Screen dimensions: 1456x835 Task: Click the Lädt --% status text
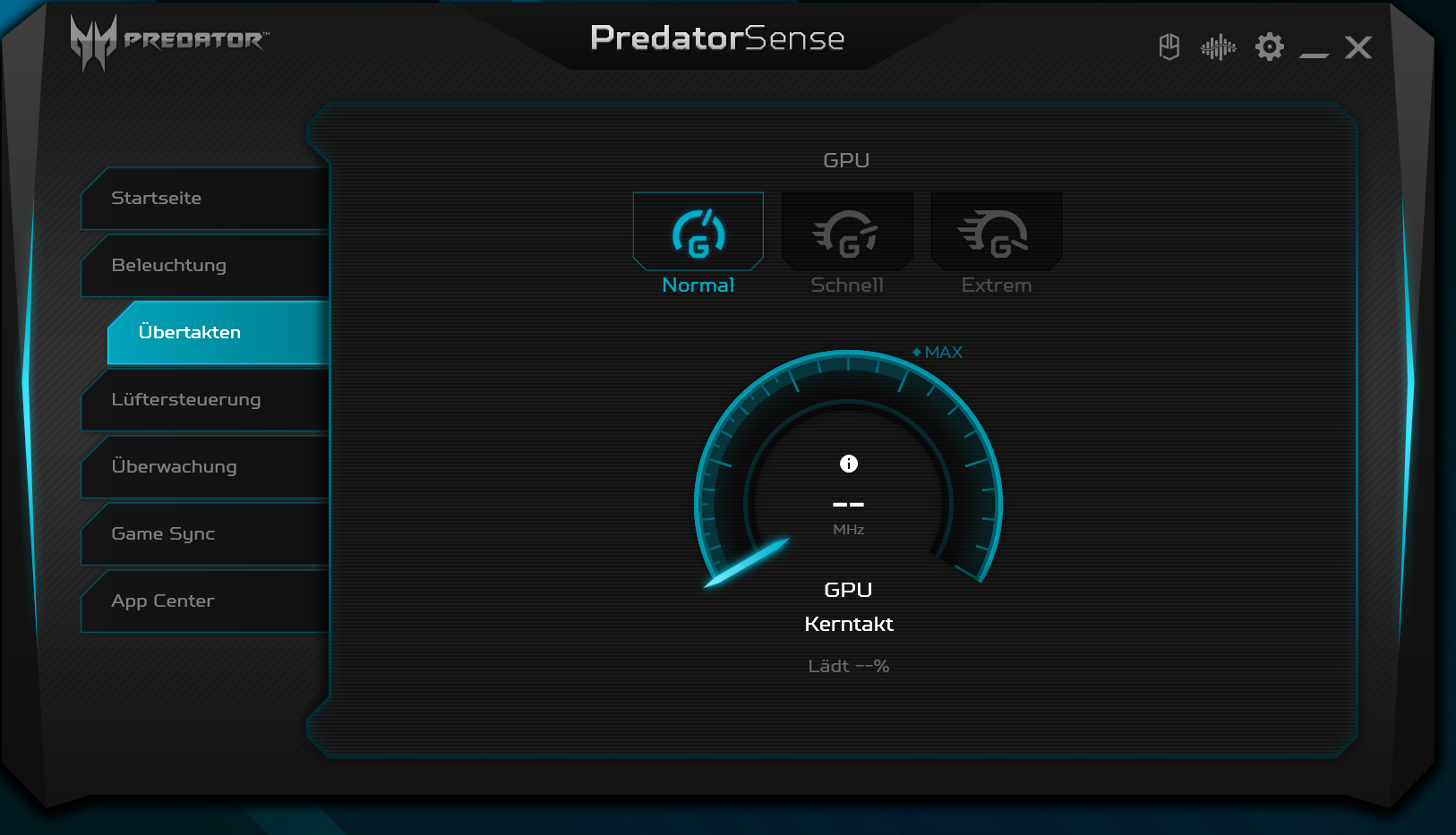tap(849, 666)
